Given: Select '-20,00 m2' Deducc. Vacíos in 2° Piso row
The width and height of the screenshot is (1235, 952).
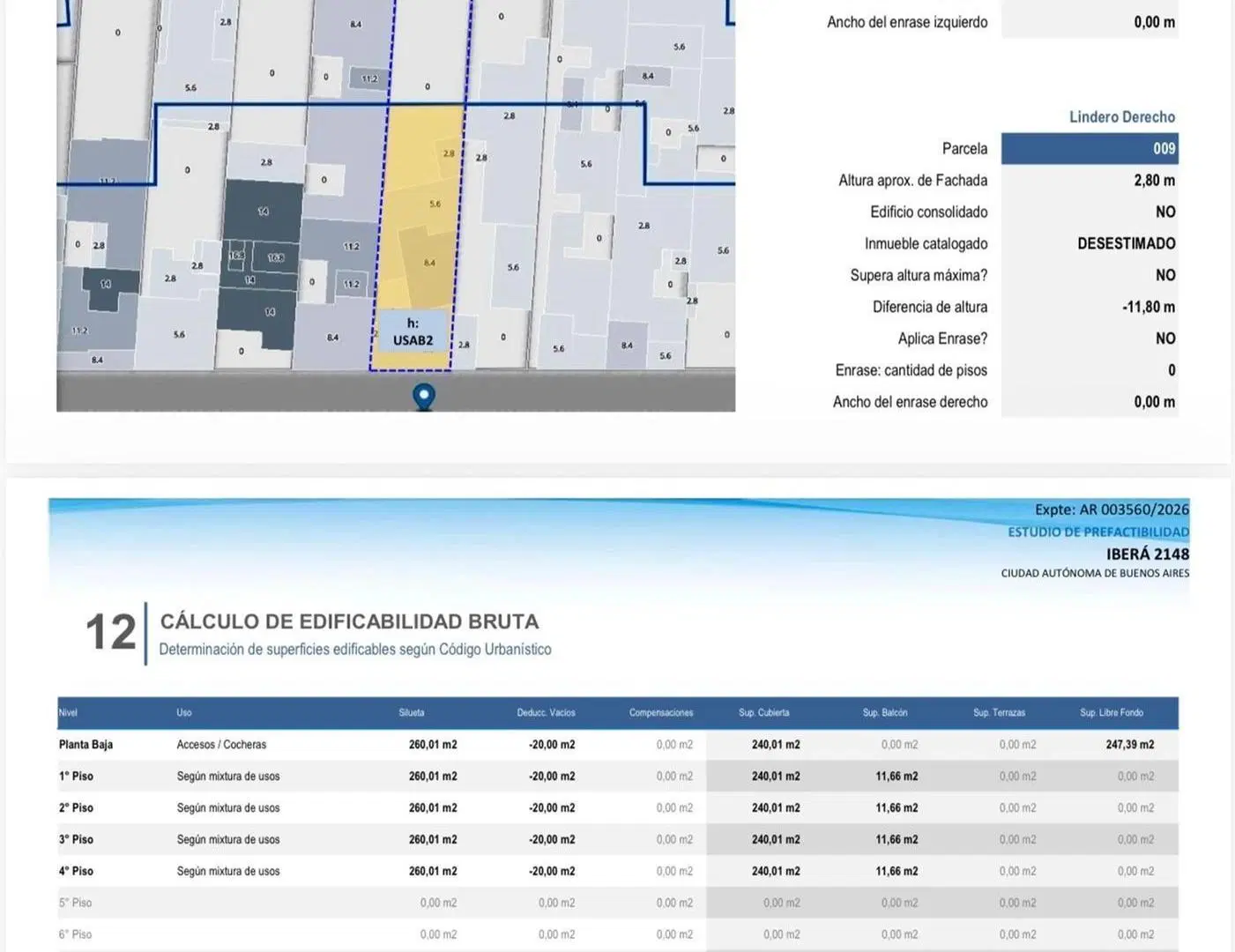Looking at the screenshot, I should (552, 808).
